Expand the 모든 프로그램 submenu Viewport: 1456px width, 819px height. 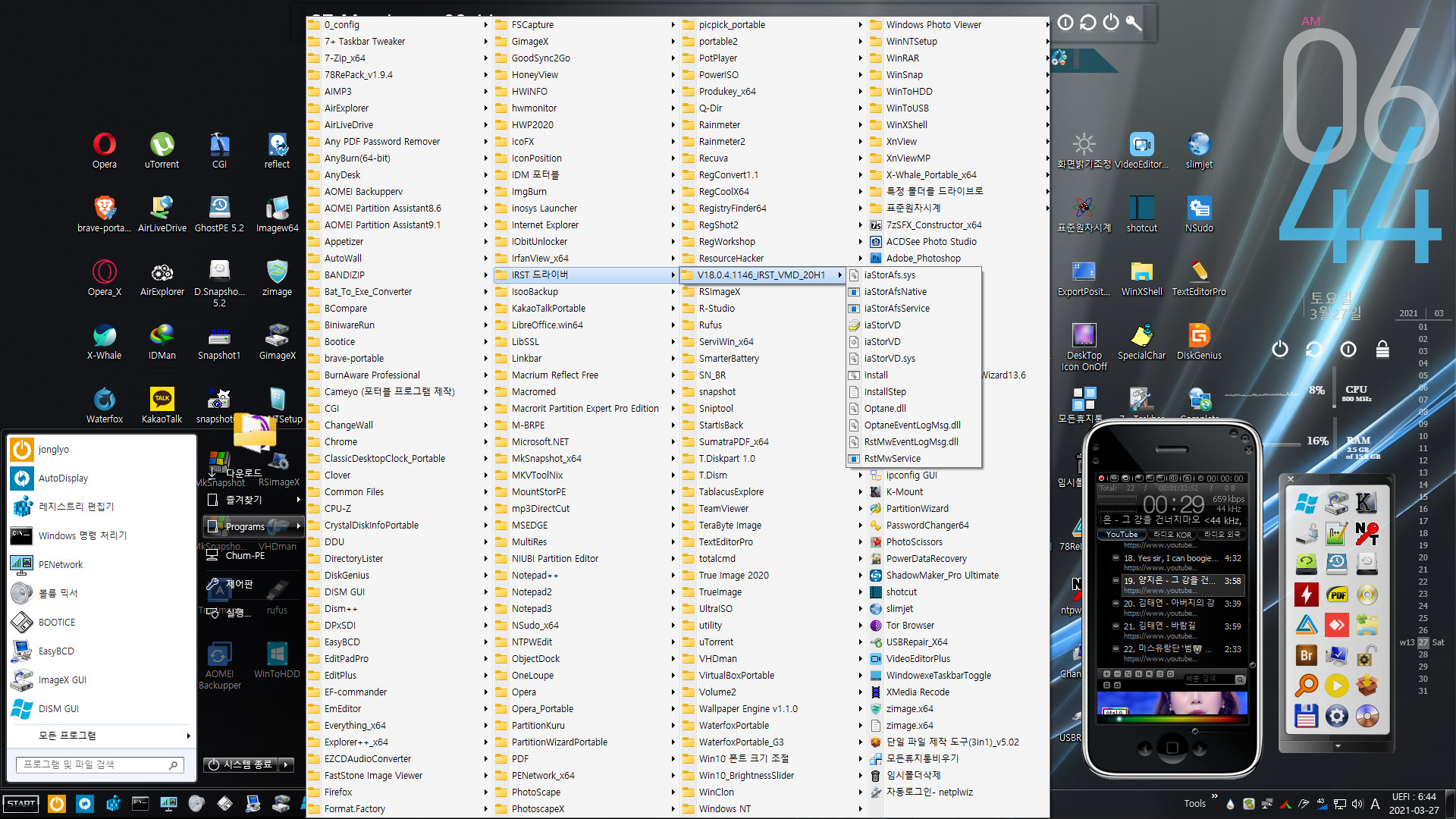coord(102,736)
